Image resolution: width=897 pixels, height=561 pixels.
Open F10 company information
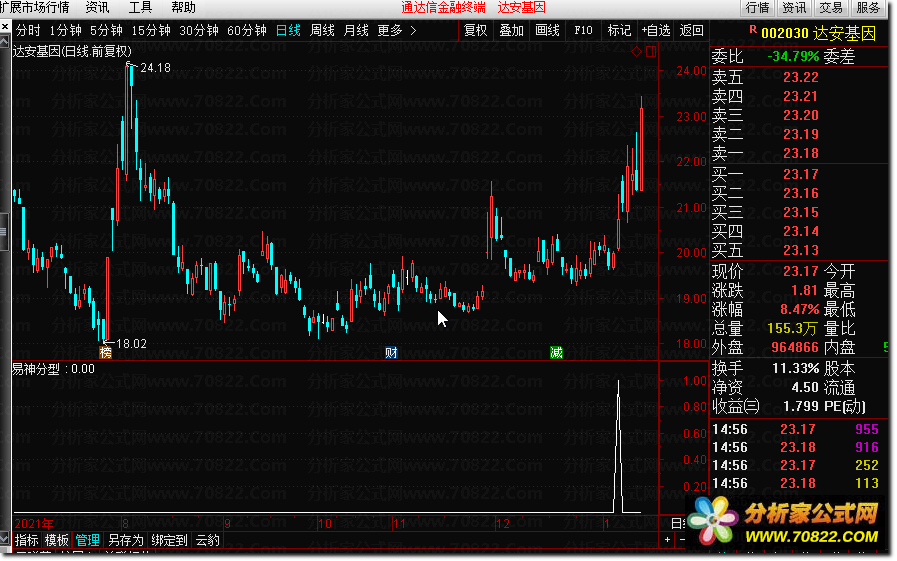point(584,30)
